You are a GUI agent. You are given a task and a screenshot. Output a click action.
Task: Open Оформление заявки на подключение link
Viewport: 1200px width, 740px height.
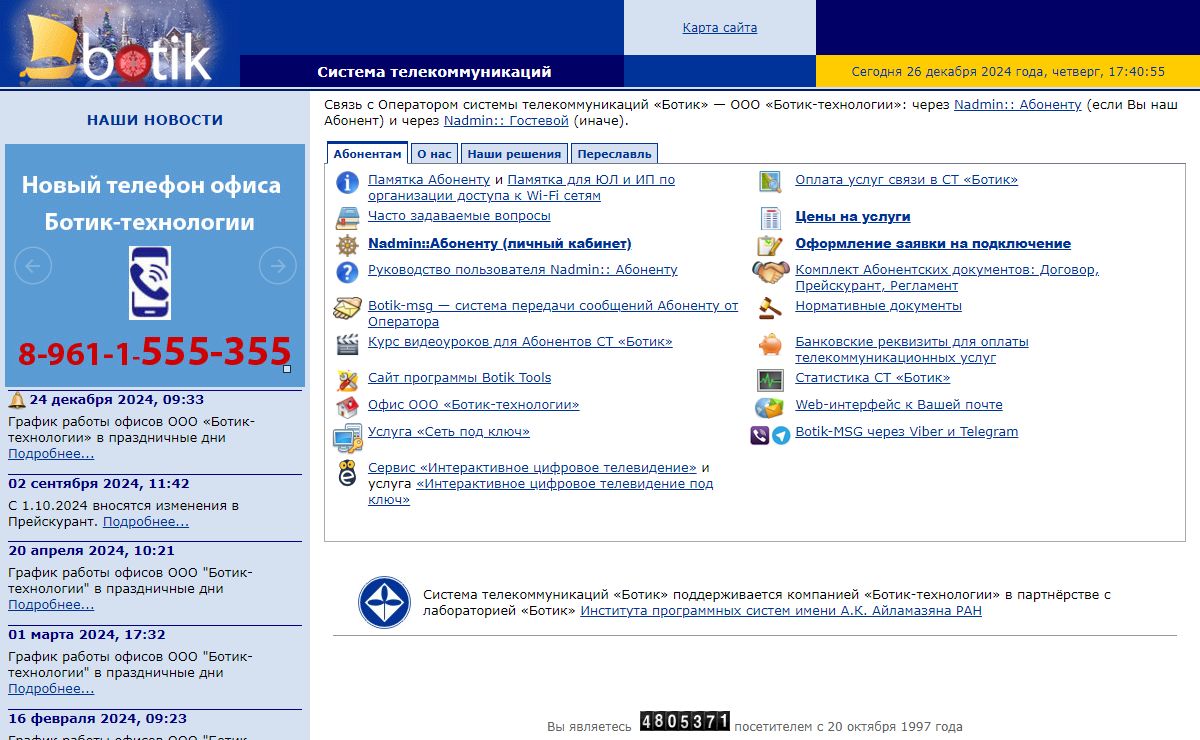tap(933, 243)
